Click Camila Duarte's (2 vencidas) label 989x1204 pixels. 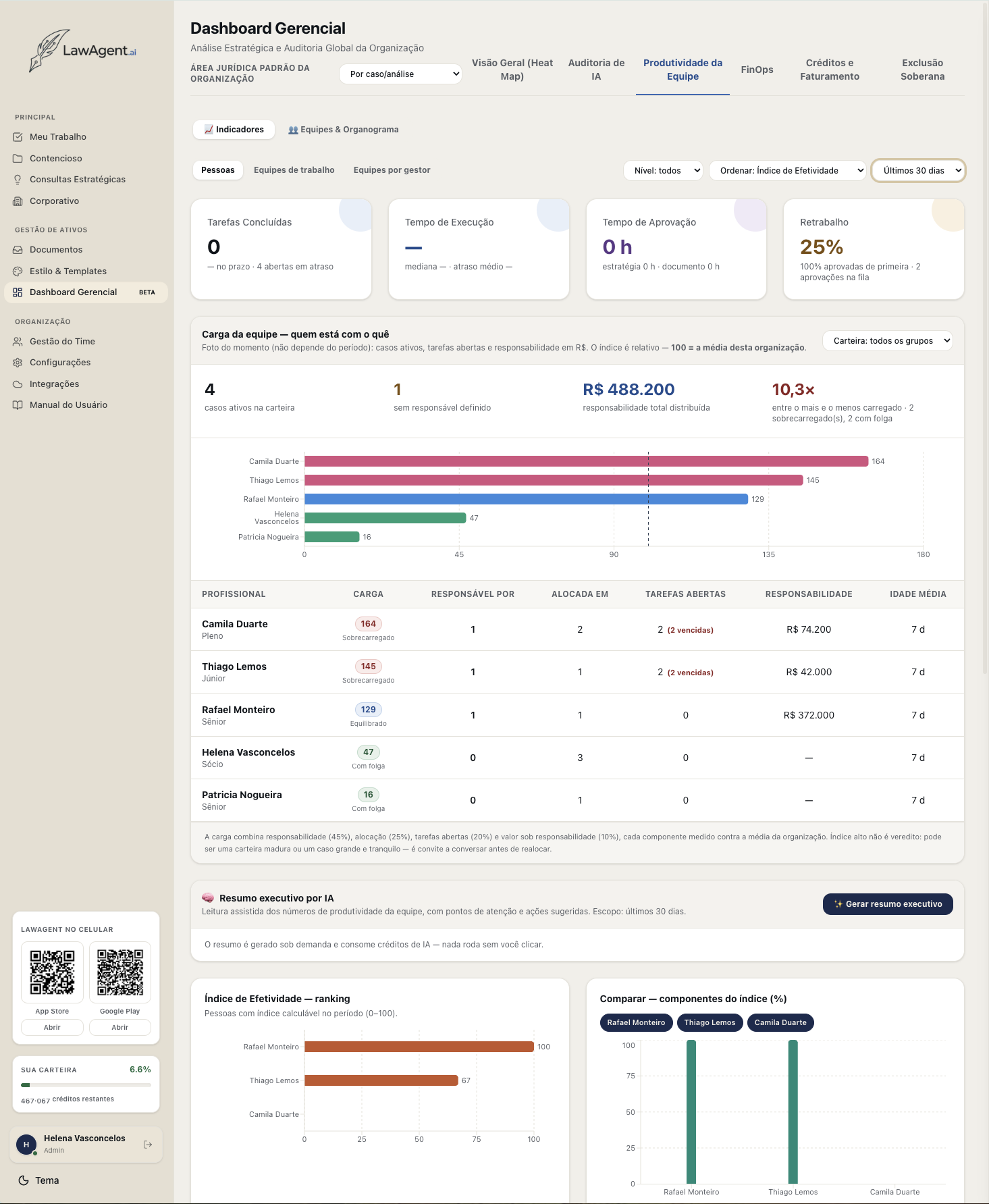pyautogui.click(x=690, y=630)
